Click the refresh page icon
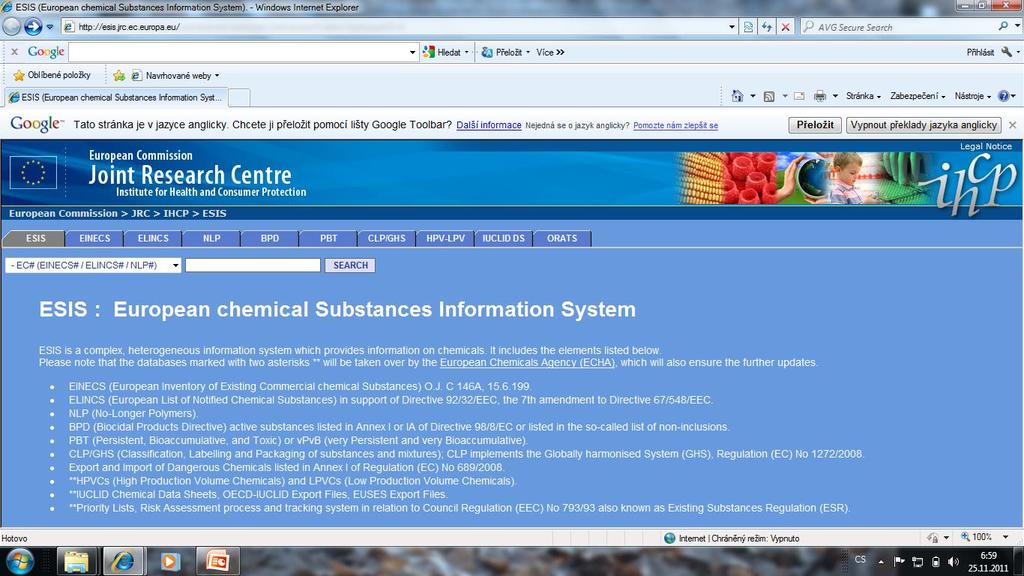 [767, 27]
